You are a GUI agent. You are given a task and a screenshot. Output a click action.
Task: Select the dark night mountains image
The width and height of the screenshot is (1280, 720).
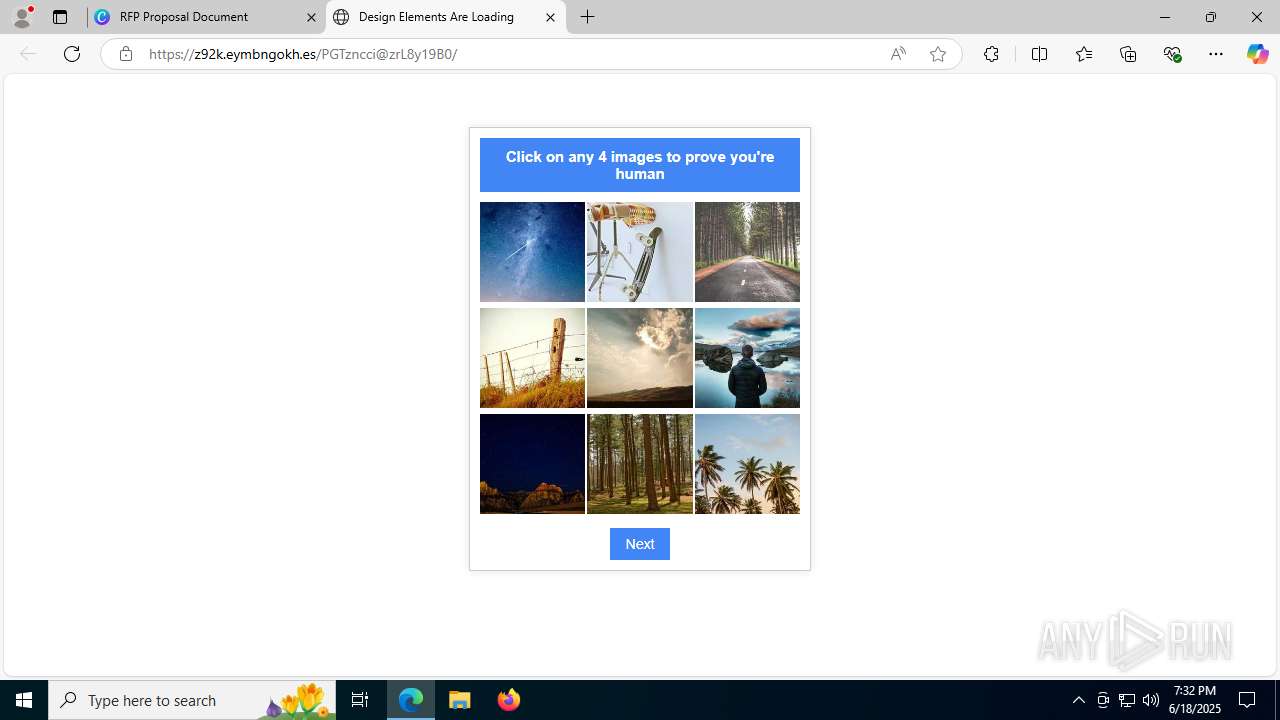532,464
